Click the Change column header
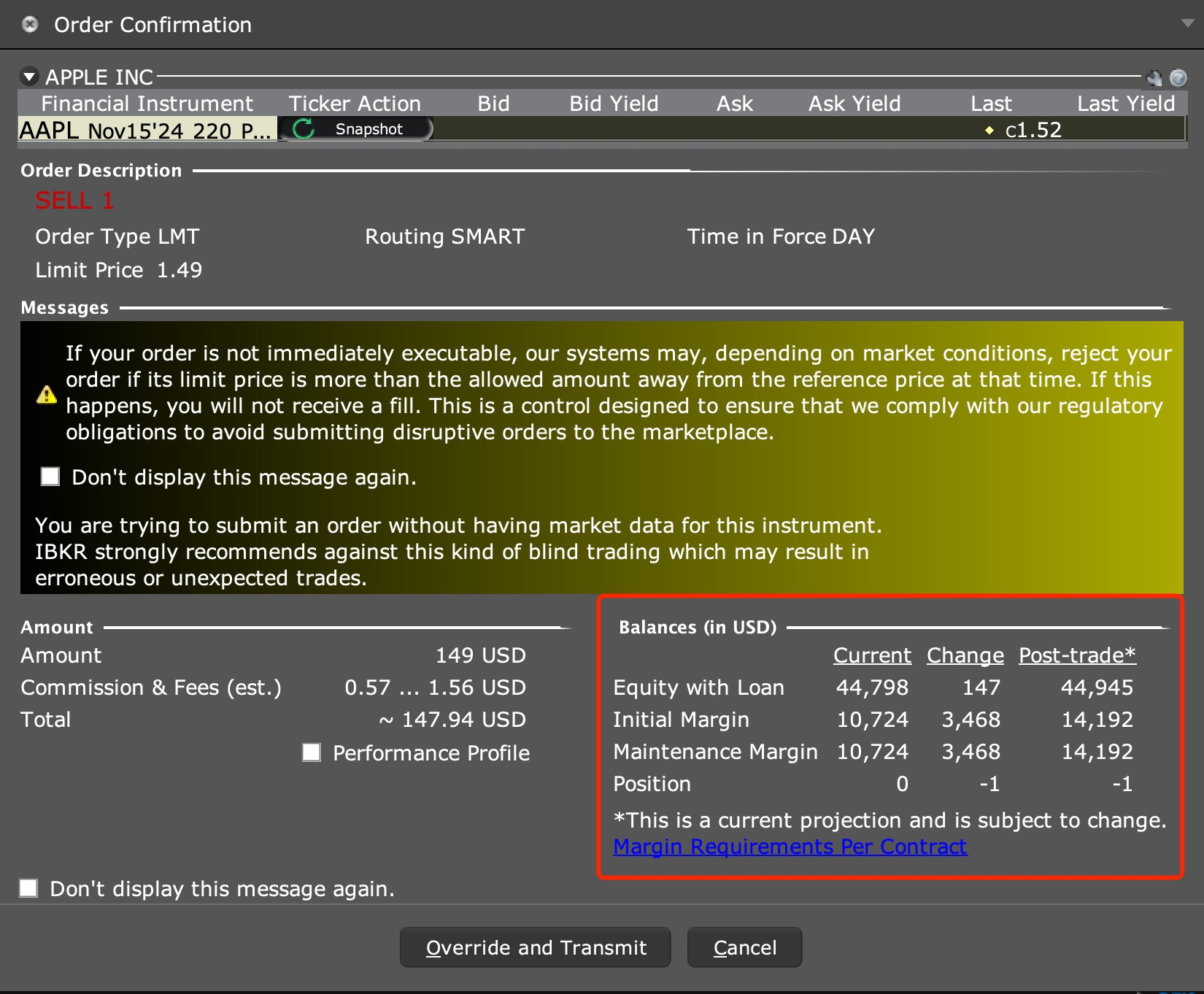Image resolution: width=1204 pixels, height=994 pixels. (x=965, y=655)
